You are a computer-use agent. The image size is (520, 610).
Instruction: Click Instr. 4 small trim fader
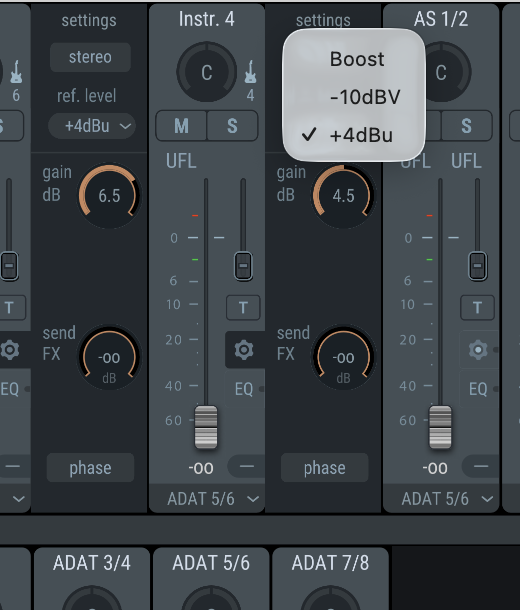243,266
